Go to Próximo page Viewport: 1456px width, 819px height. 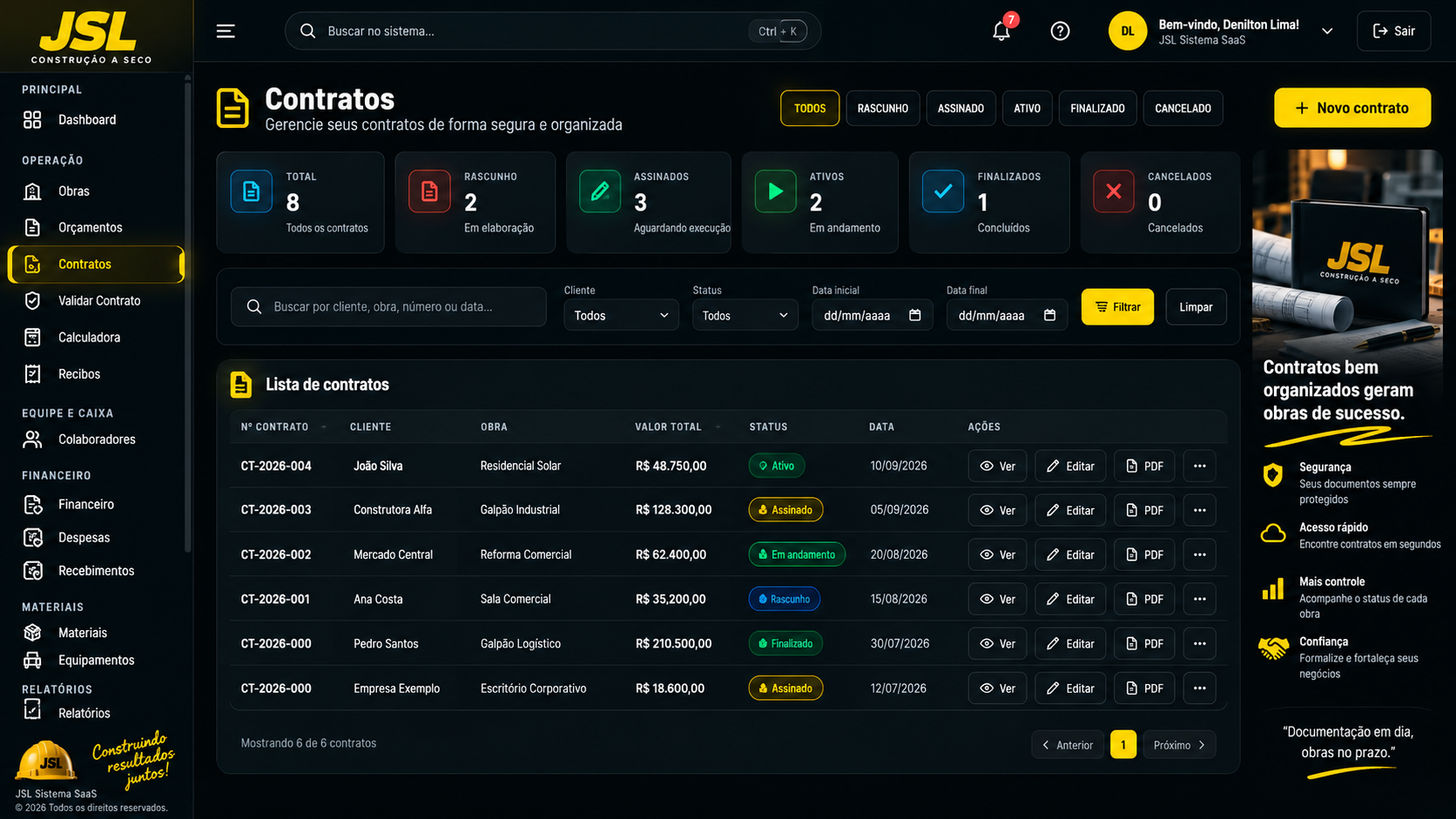[1179, 745]
